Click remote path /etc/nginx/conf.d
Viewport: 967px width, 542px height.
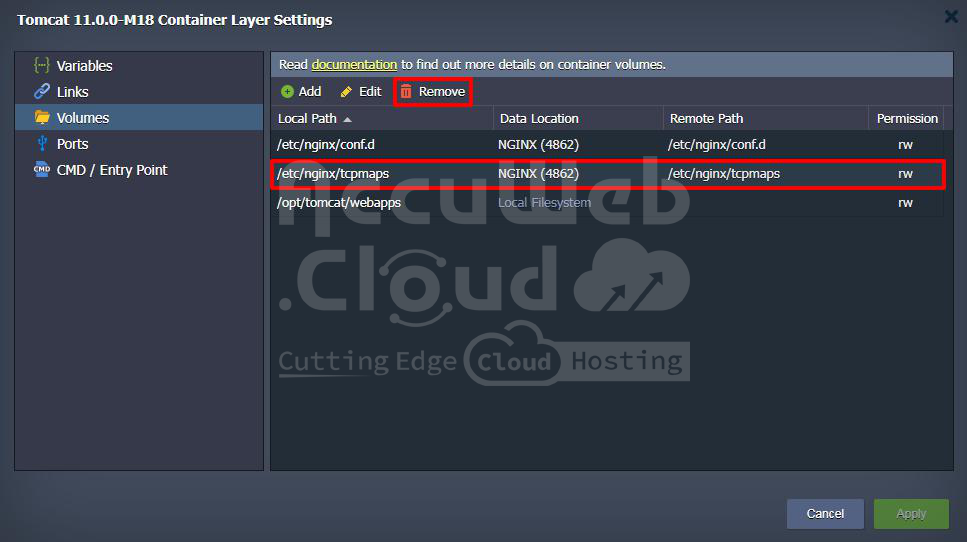tap(717, 145)
